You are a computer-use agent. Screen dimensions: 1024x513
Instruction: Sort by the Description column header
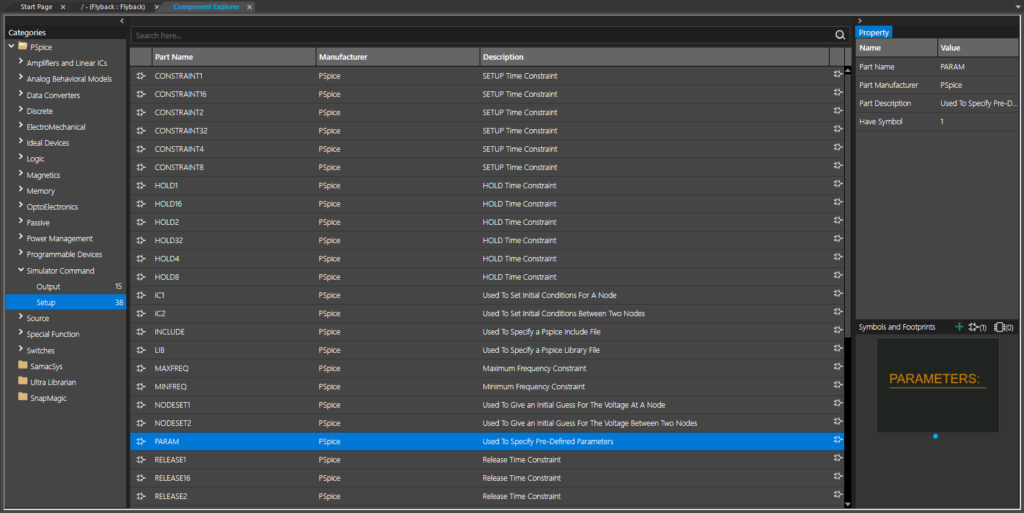655,57
